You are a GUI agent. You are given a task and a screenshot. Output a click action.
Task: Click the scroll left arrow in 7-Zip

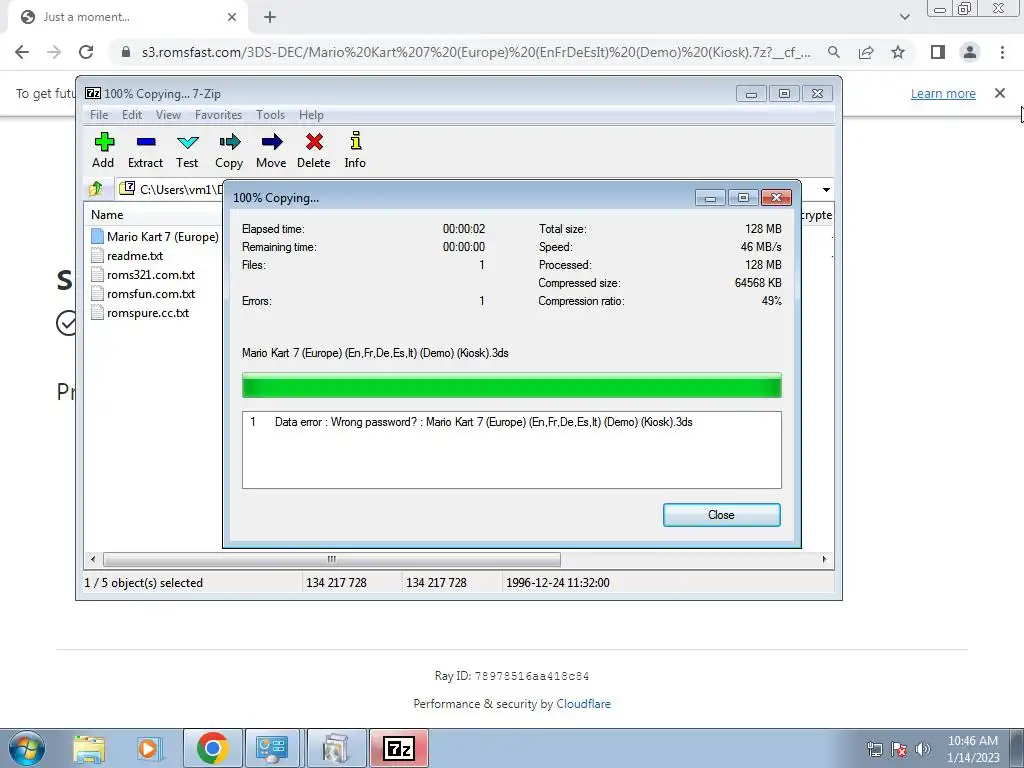[x=93, y=559]
